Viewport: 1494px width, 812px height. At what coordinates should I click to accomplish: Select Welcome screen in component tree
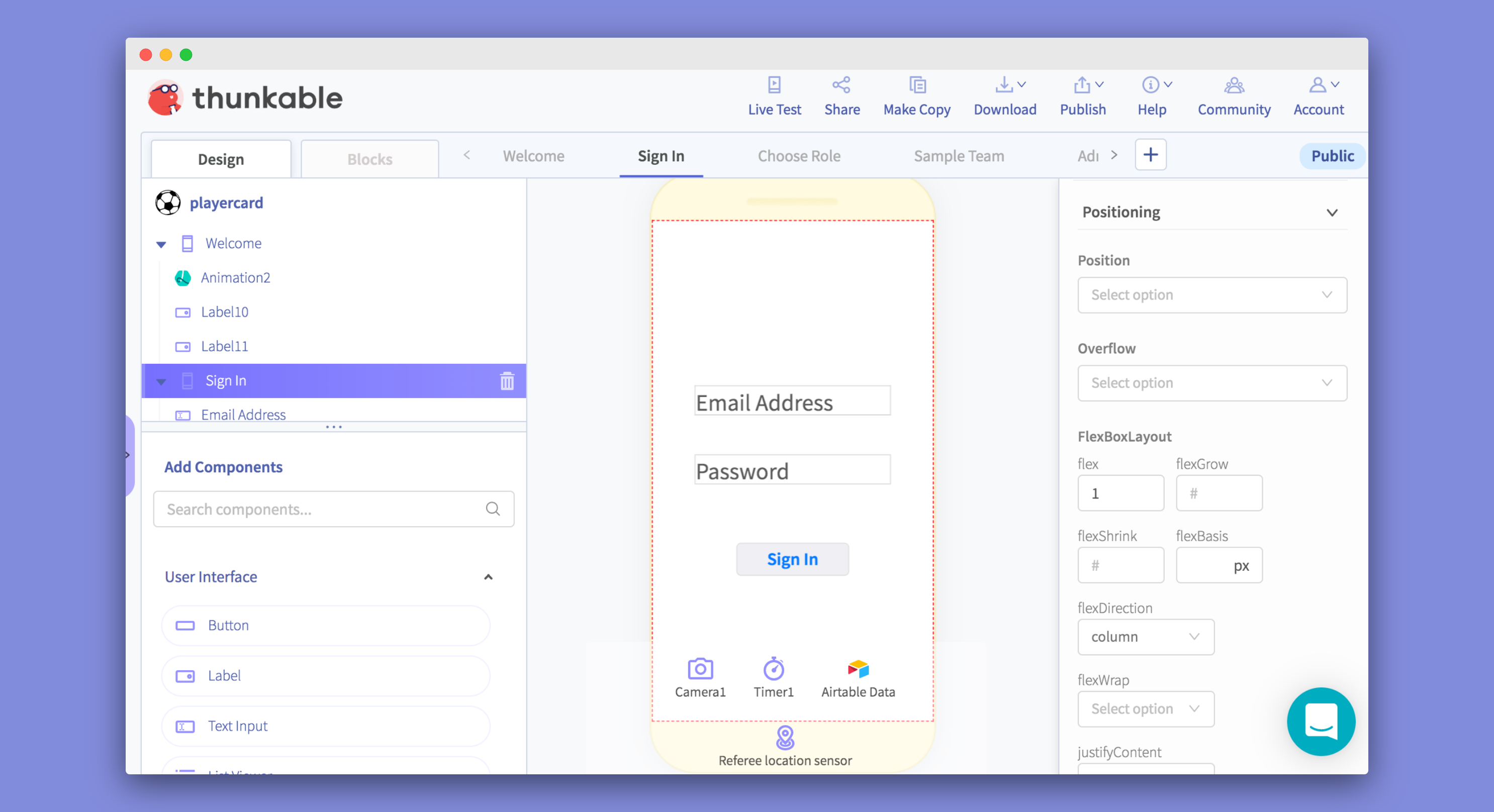tap(233, 243)
